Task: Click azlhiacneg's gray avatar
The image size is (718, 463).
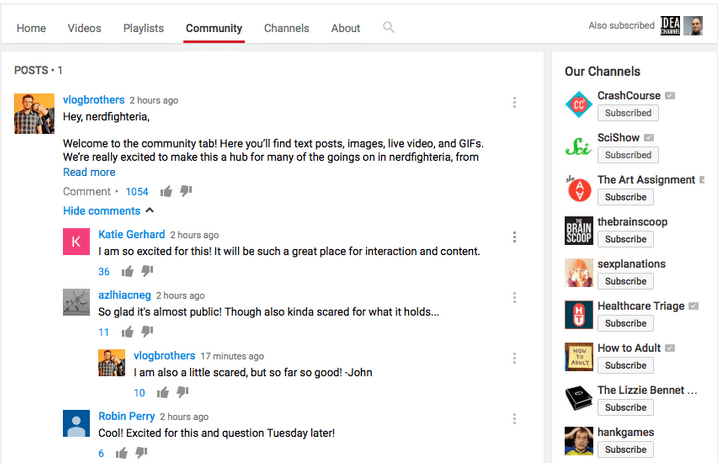Action: [x=76, y=302]
